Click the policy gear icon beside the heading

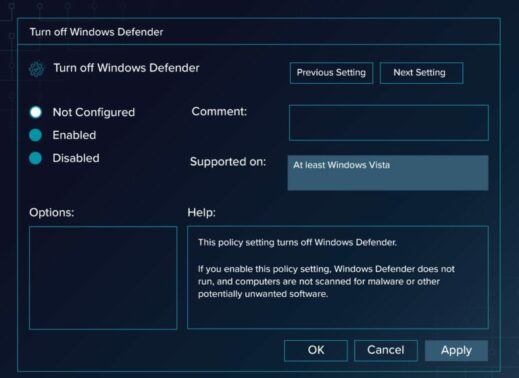tap(36, 69)
